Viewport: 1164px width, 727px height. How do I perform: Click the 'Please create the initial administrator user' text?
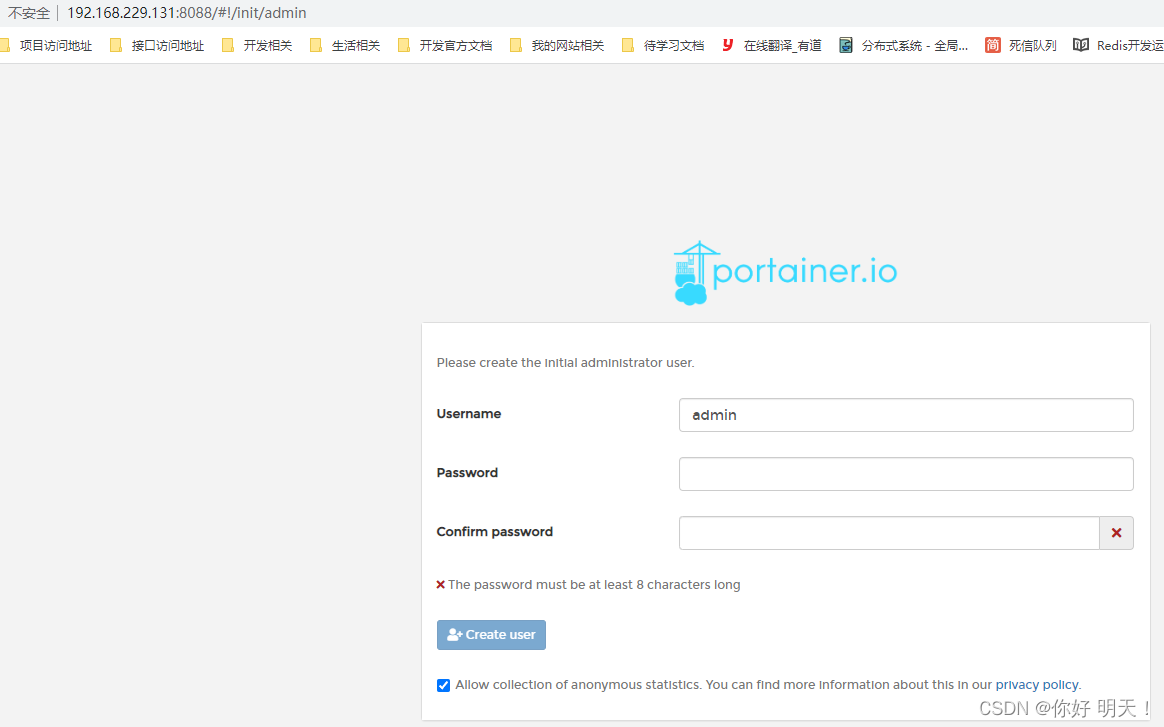(x=566, y=362)
